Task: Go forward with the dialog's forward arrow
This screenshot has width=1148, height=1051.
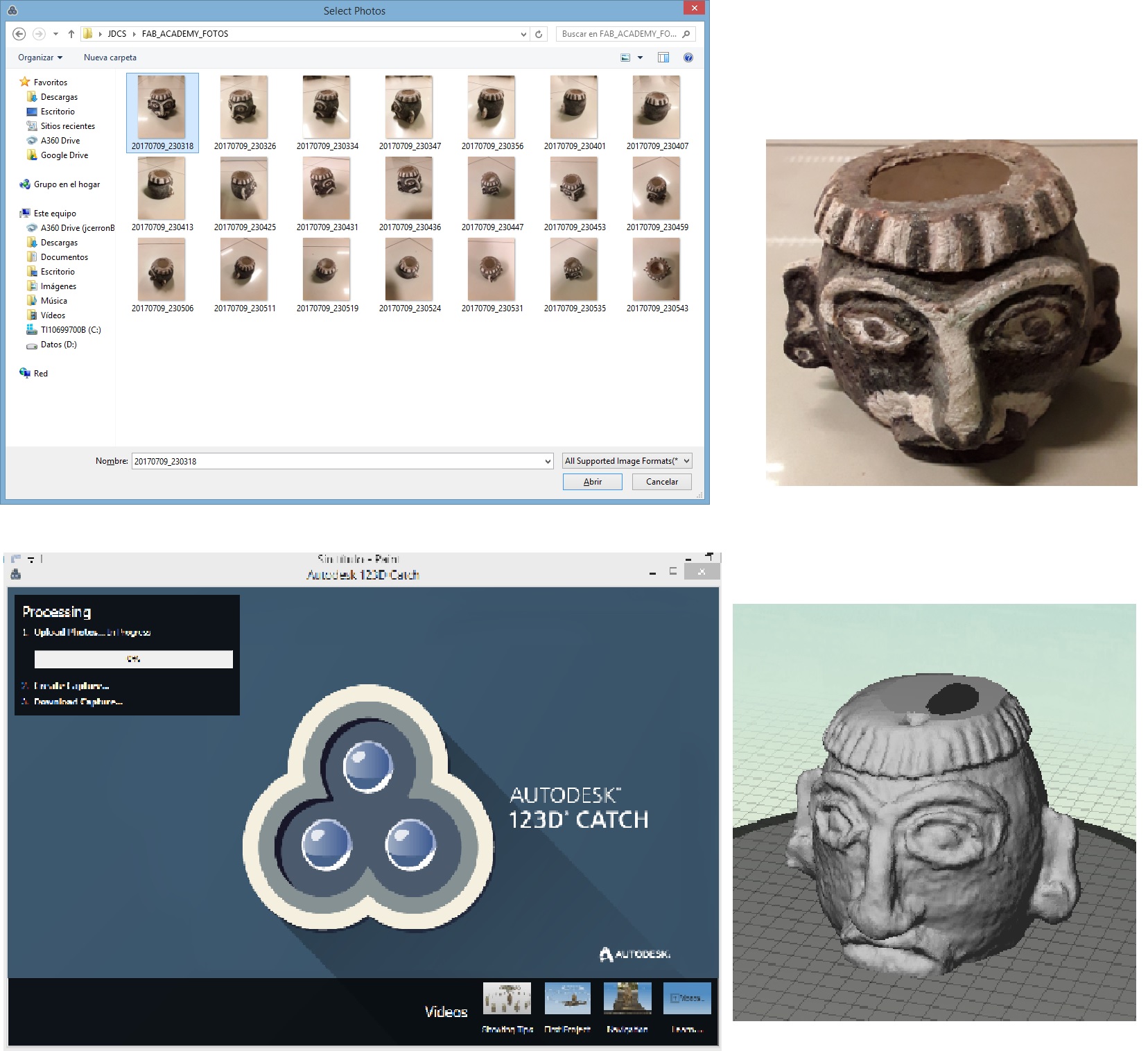Action: (39, 33)
